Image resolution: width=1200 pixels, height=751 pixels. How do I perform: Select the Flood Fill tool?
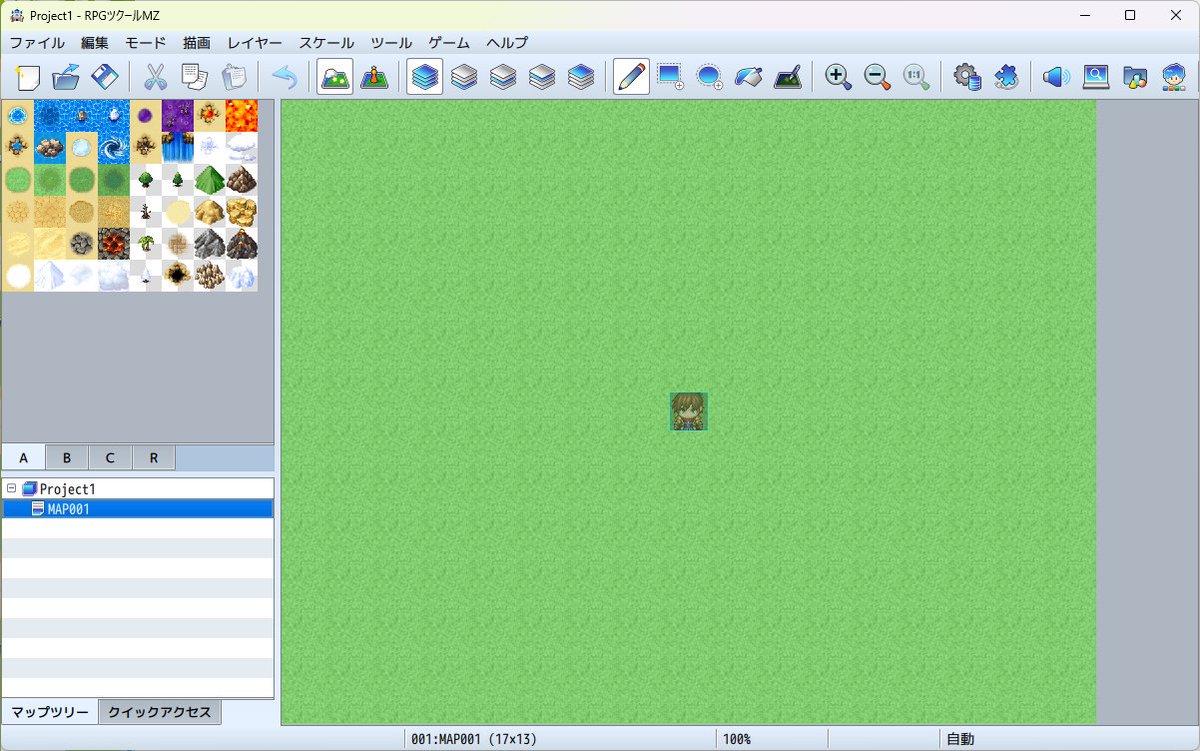(748, 77)
